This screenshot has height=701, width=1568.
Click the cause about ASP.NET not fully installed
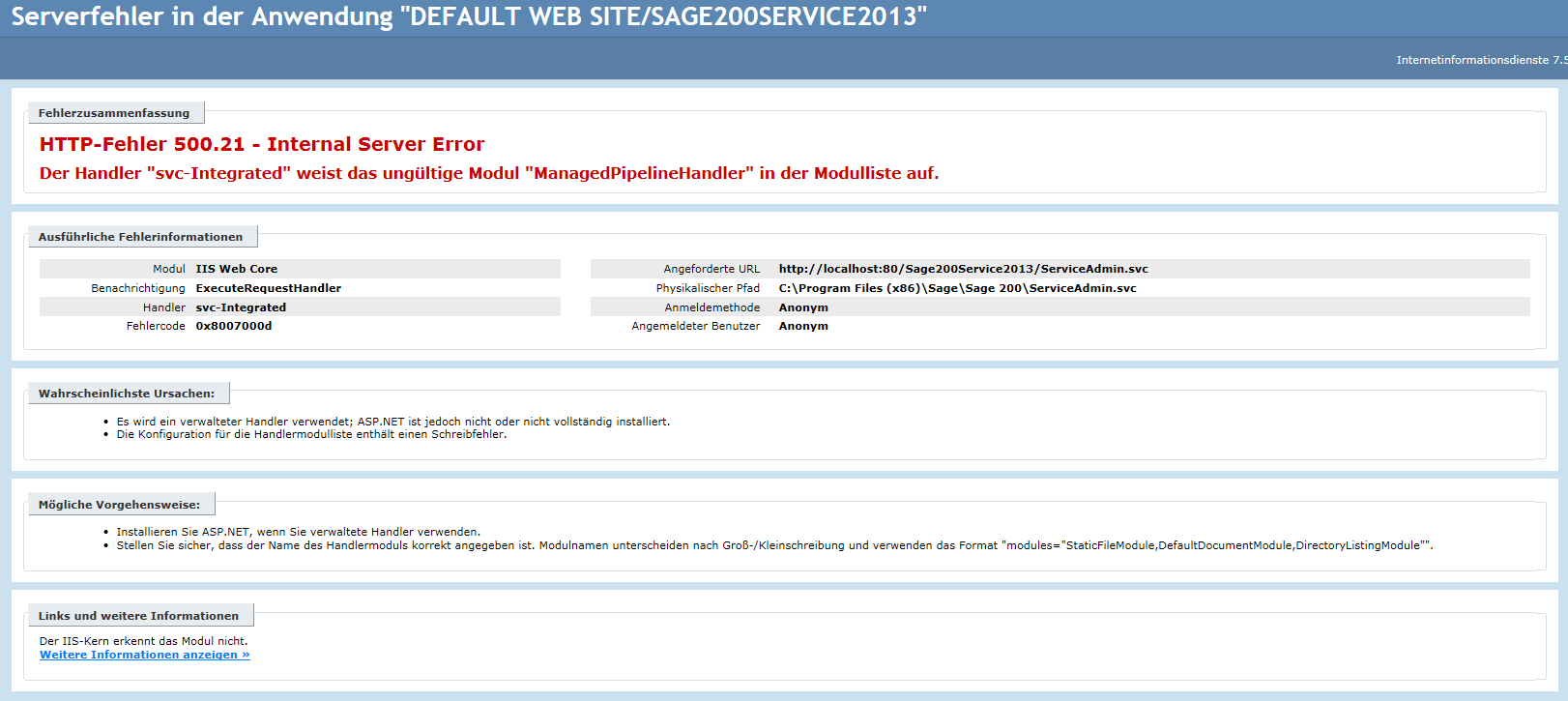click(x=393, y=422)
